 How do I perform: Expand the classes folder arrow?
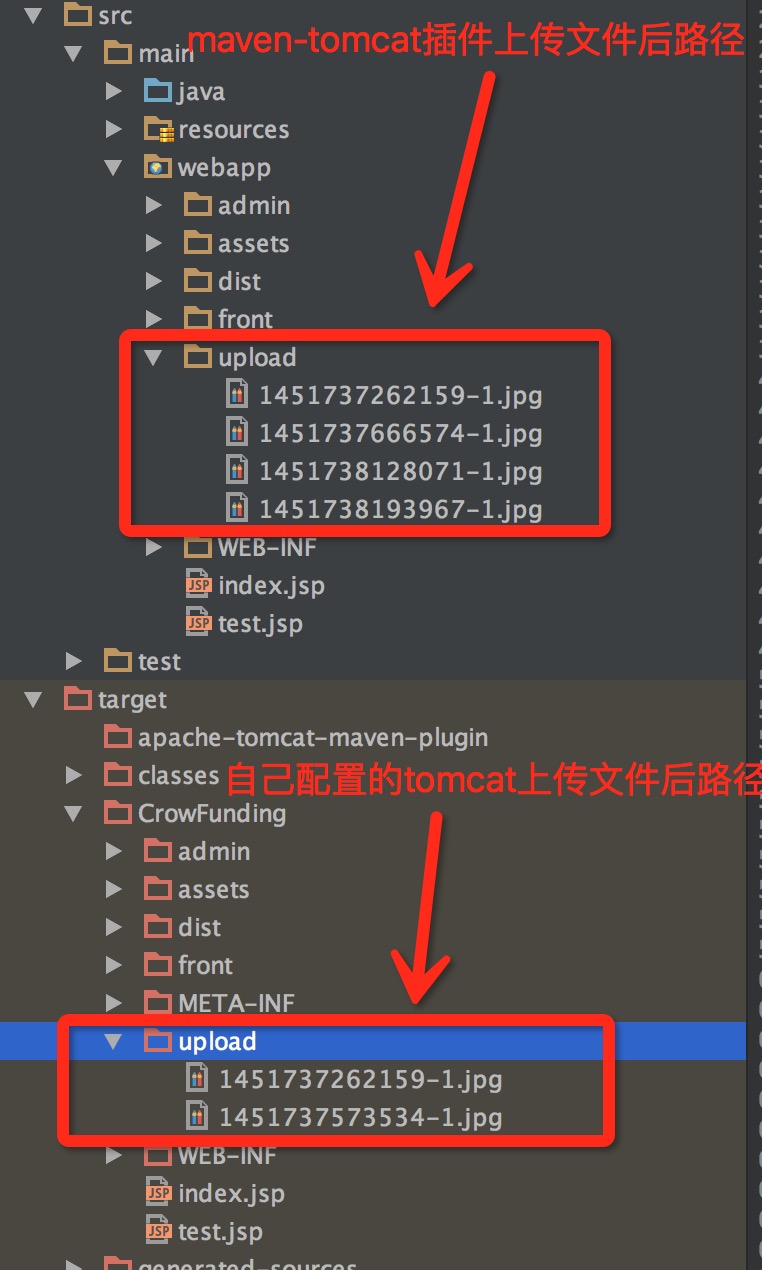(73, 775)
